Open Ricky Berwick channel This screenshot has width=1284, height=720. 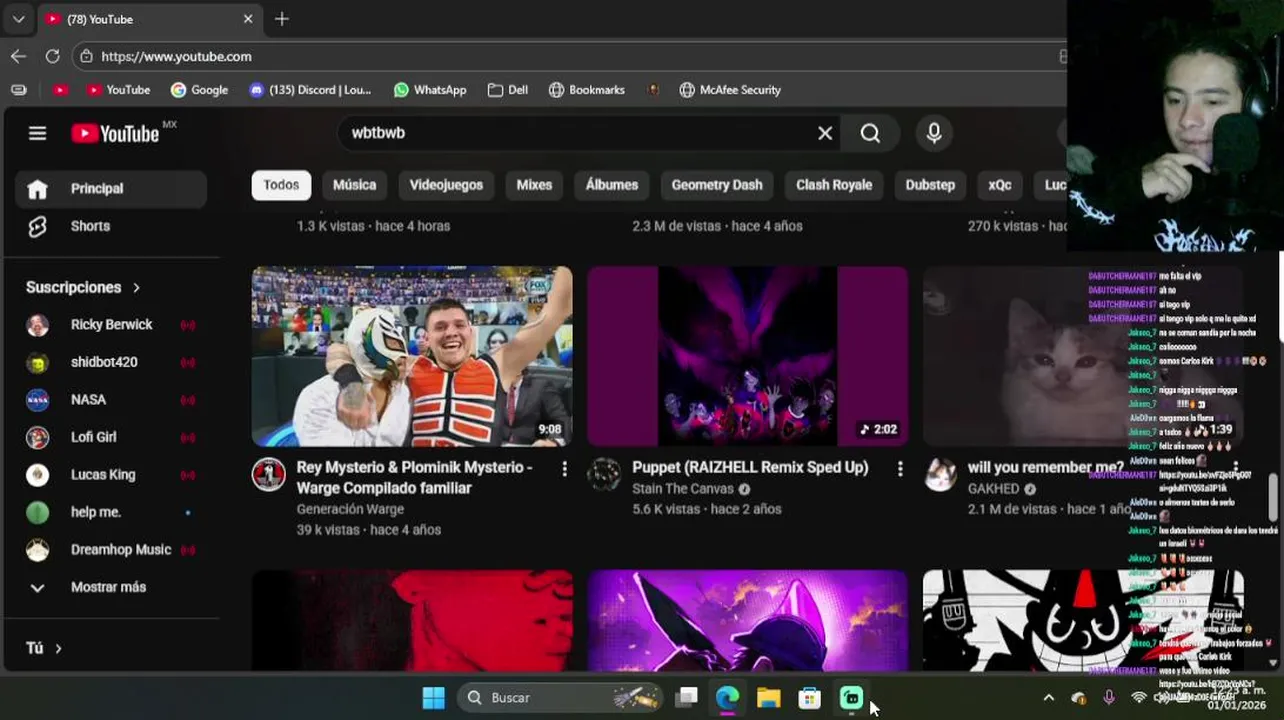point(111,325)
